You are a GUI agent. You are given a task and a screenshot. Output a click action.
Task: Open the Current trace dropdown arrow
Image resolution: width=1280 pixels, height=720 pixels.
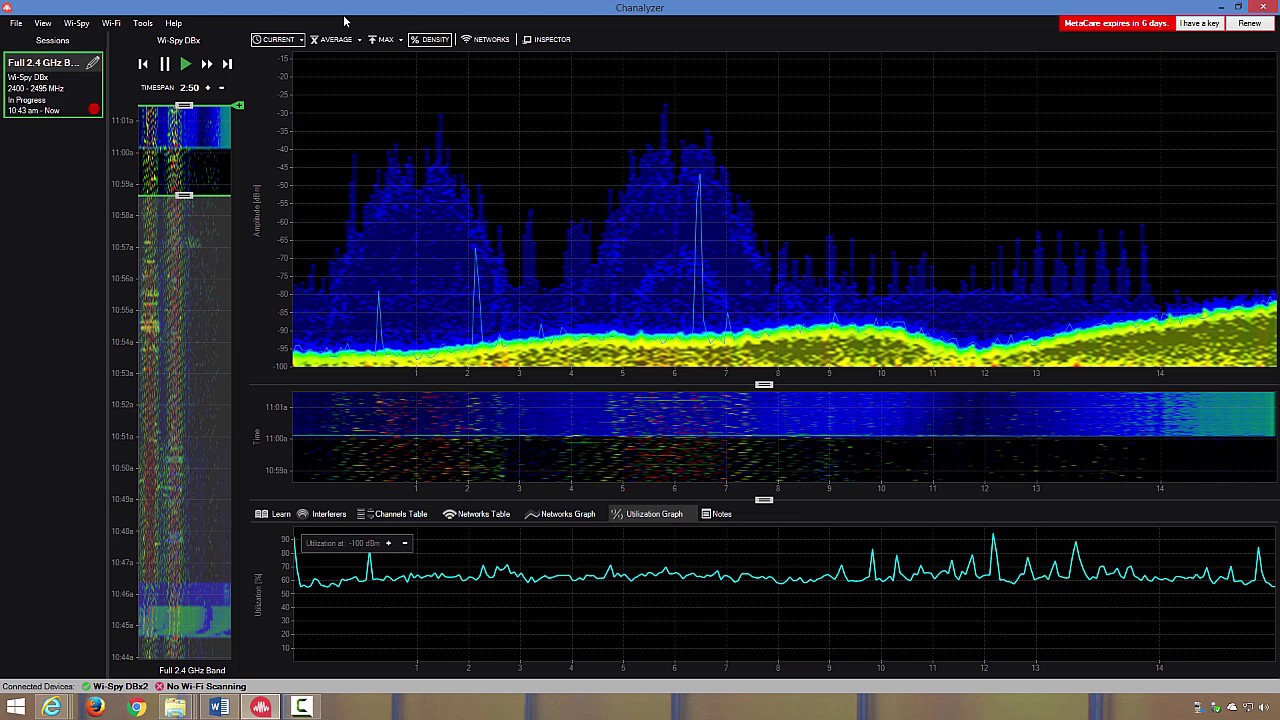point(301,40)
